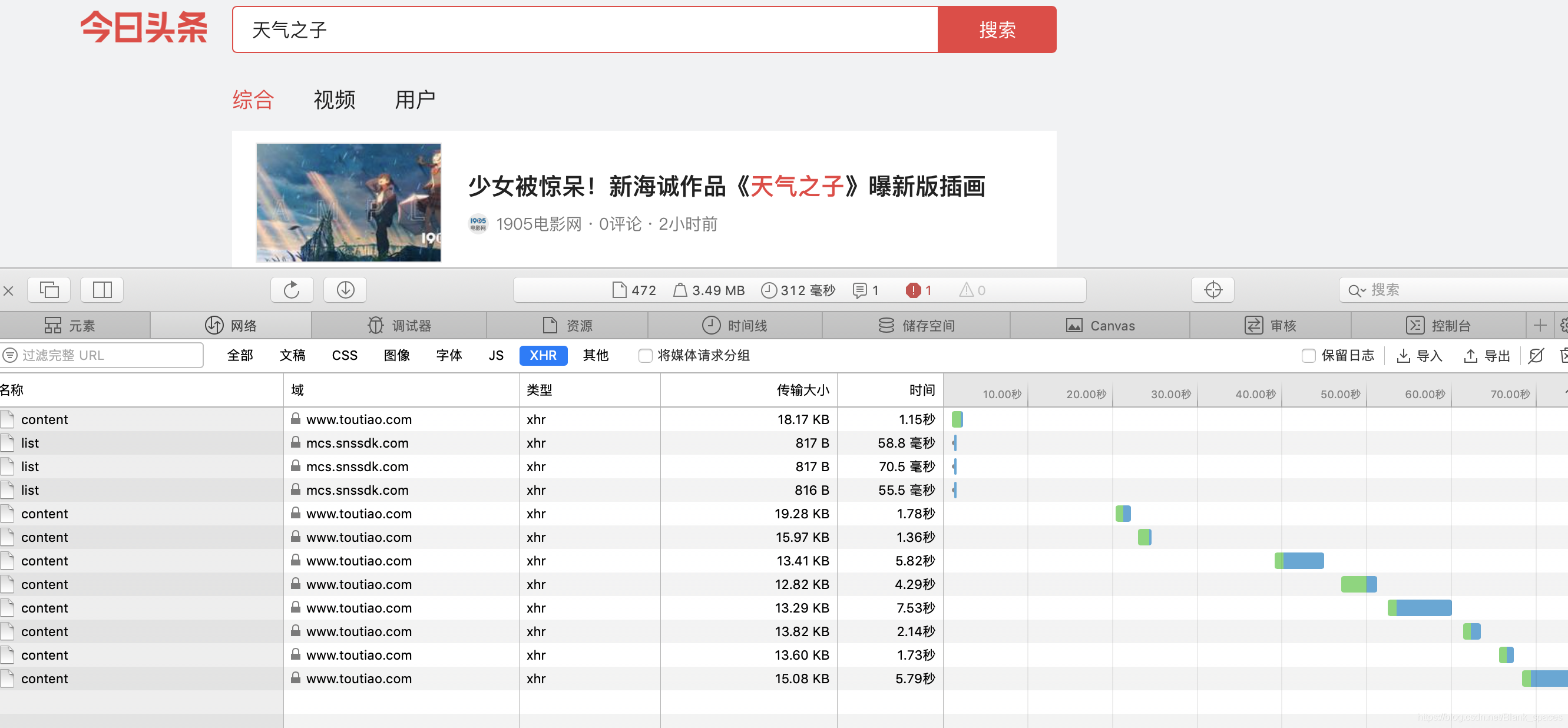Click the 导出 export button
Screen dimensions: 1568x728
pyautogui.click(x=1487, y=356)
